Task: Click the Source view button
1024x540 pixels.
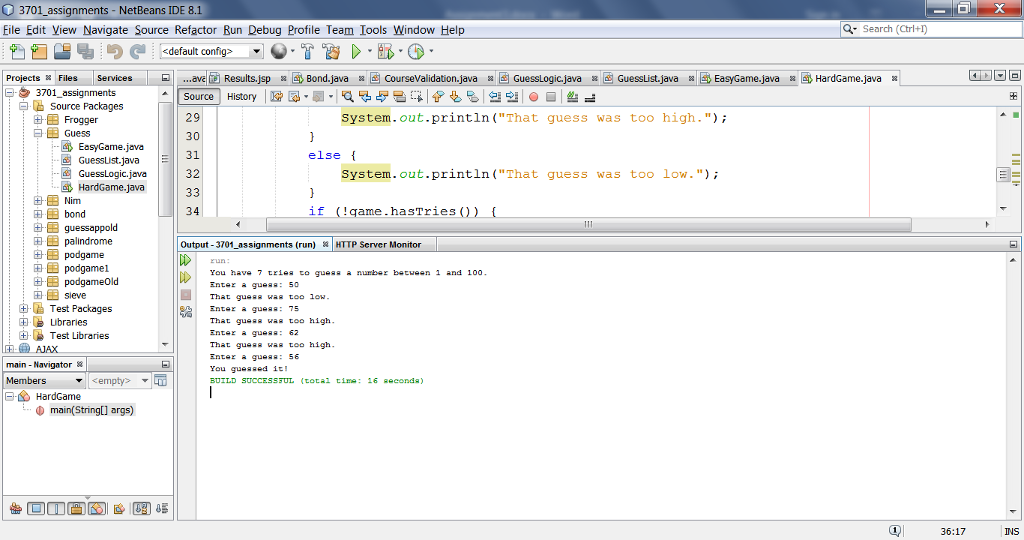Action: point(199,97)
